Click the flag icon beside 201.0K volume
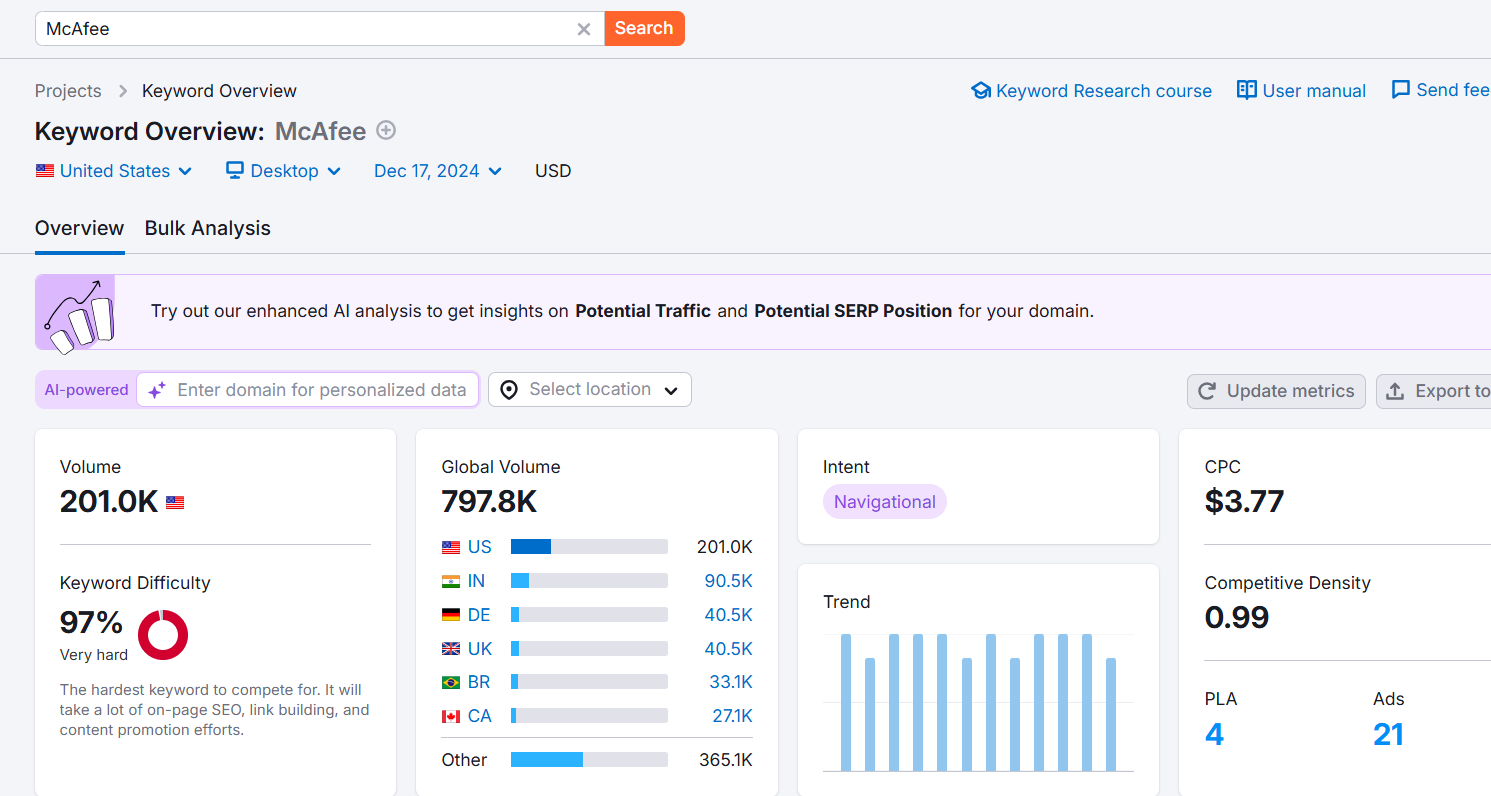Viewport: 1491px width, 796px height. pos(175,502)
